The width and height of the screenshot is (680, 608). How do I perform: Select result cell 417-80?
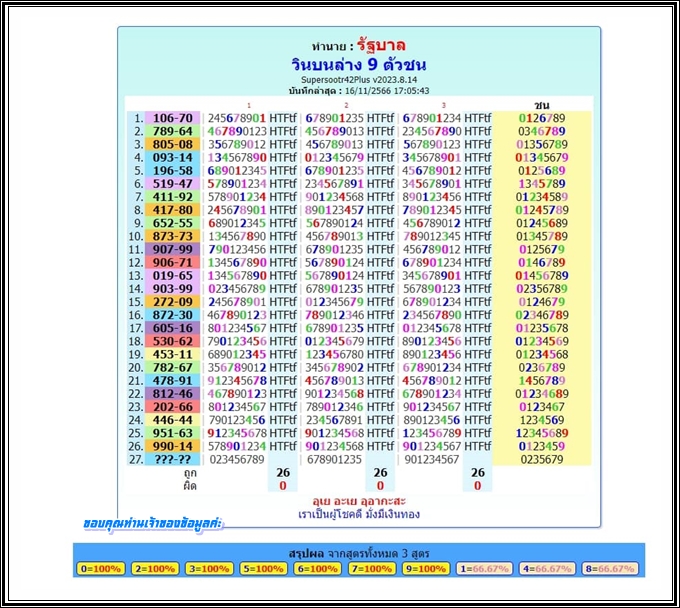tap(173, 210)
